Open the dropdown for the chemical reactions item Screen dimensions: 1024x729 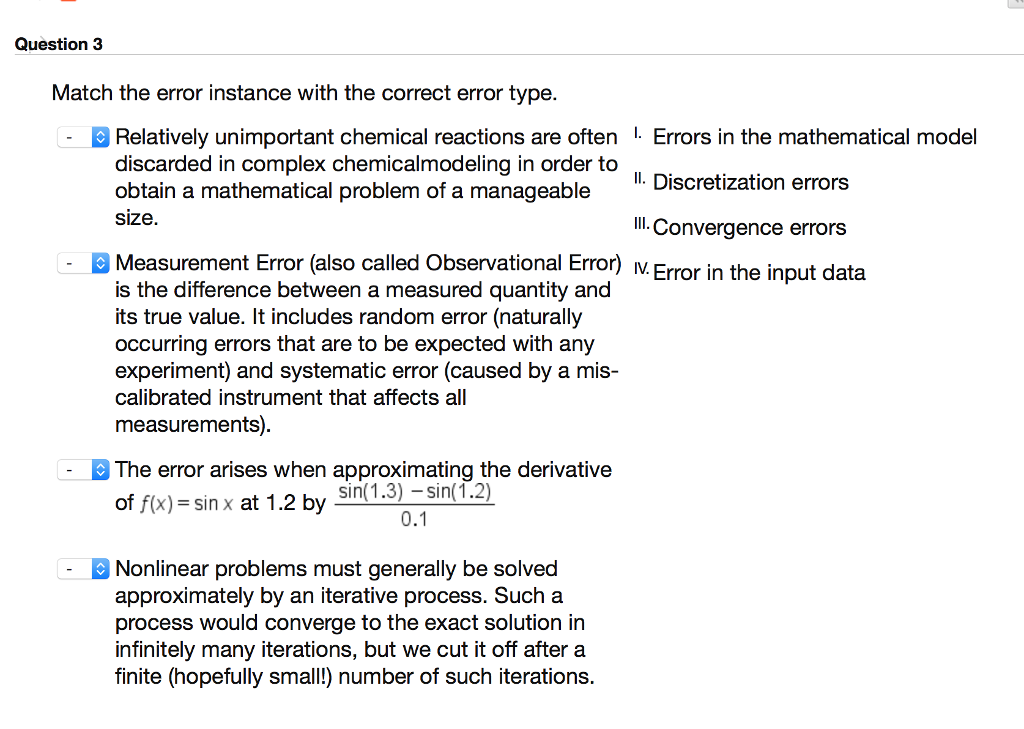84,136
